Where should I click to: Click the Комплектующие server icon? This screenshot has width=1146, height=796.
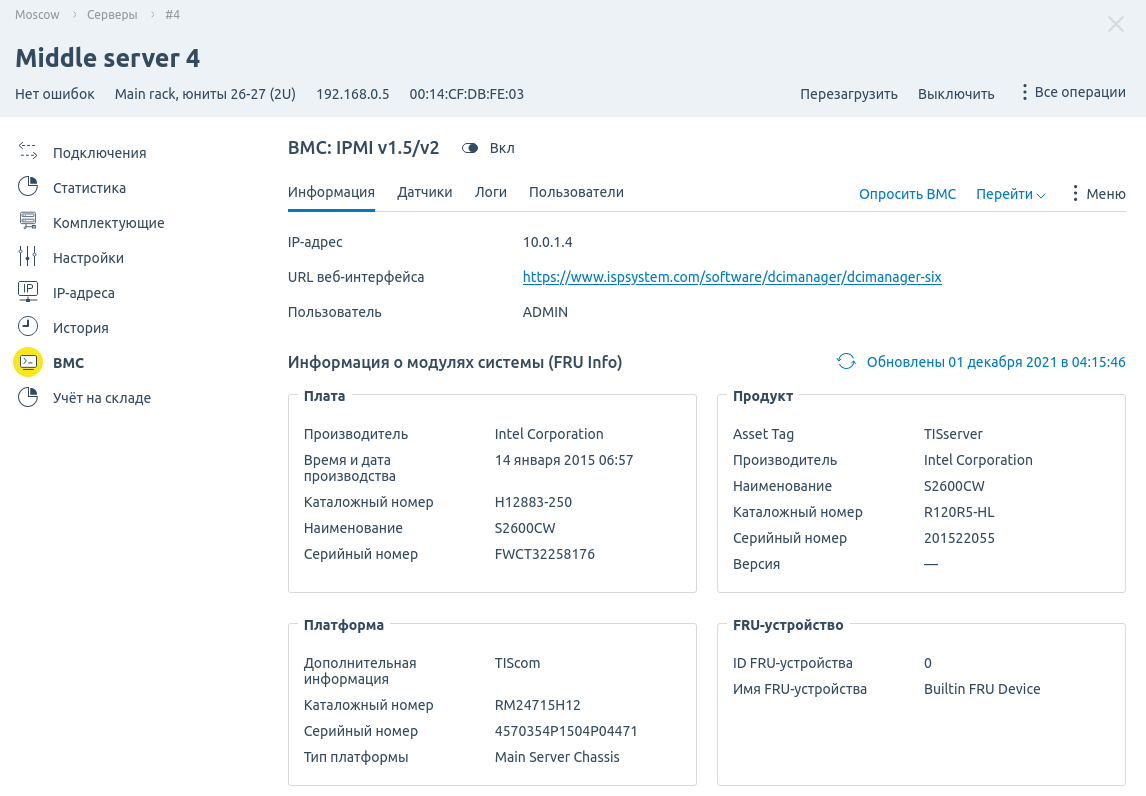[x=28, y=221]
